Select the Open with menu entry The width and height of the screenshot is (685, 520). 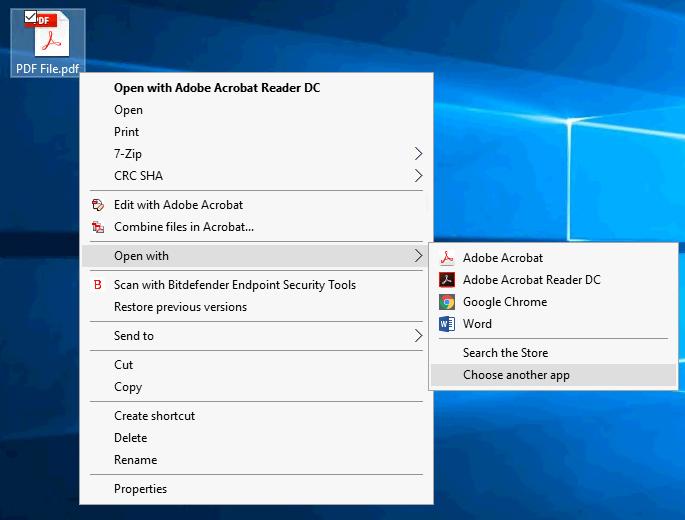256,256
